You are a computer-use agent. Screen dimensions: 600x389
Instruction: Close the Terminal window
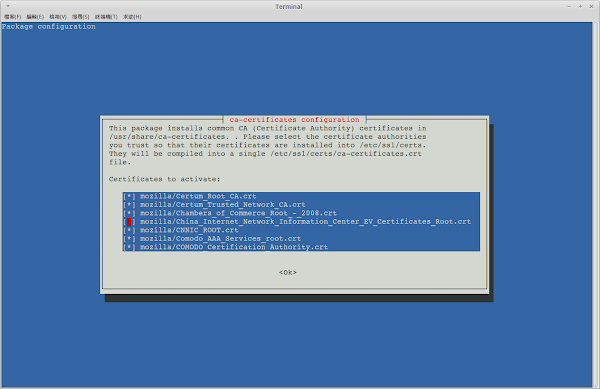point(591,7)
